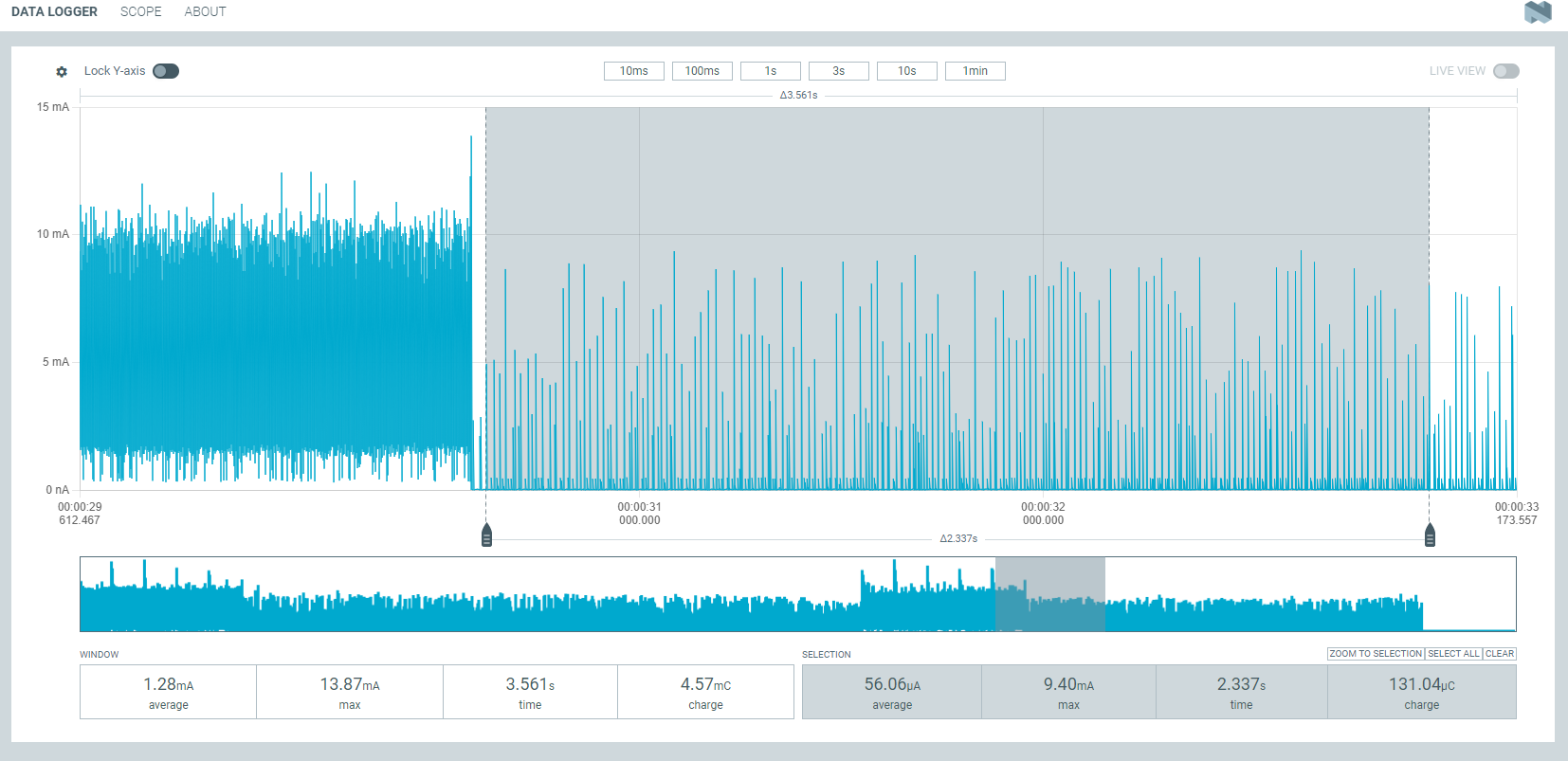Select the Data Logger tab
This screenshot has height=761, width=1568.
pyautogui.click(x=54, y=12)
